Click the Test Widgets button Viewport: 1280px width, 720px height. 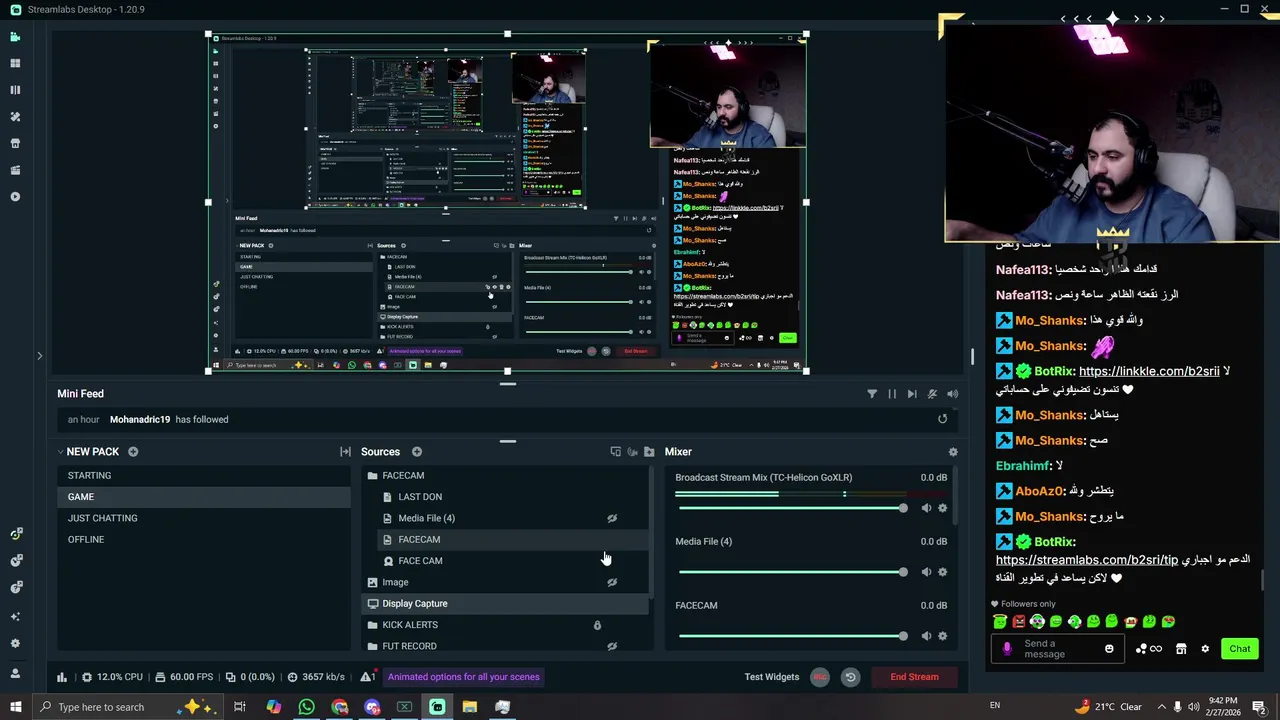click(772, 677)
